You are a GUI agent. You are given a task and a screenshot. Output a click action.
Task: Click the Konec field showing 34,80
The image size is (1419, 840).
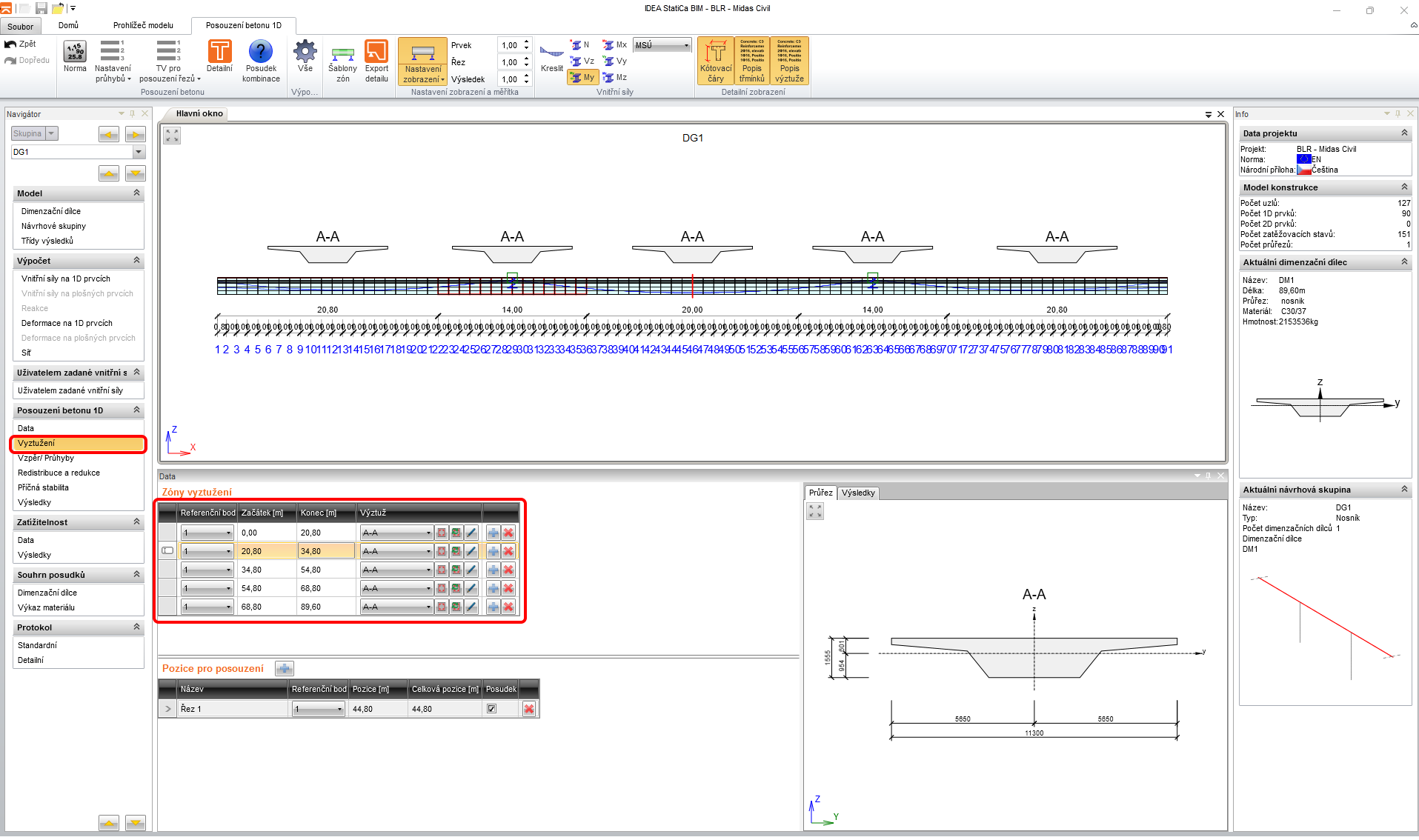(x=326, y=551)
